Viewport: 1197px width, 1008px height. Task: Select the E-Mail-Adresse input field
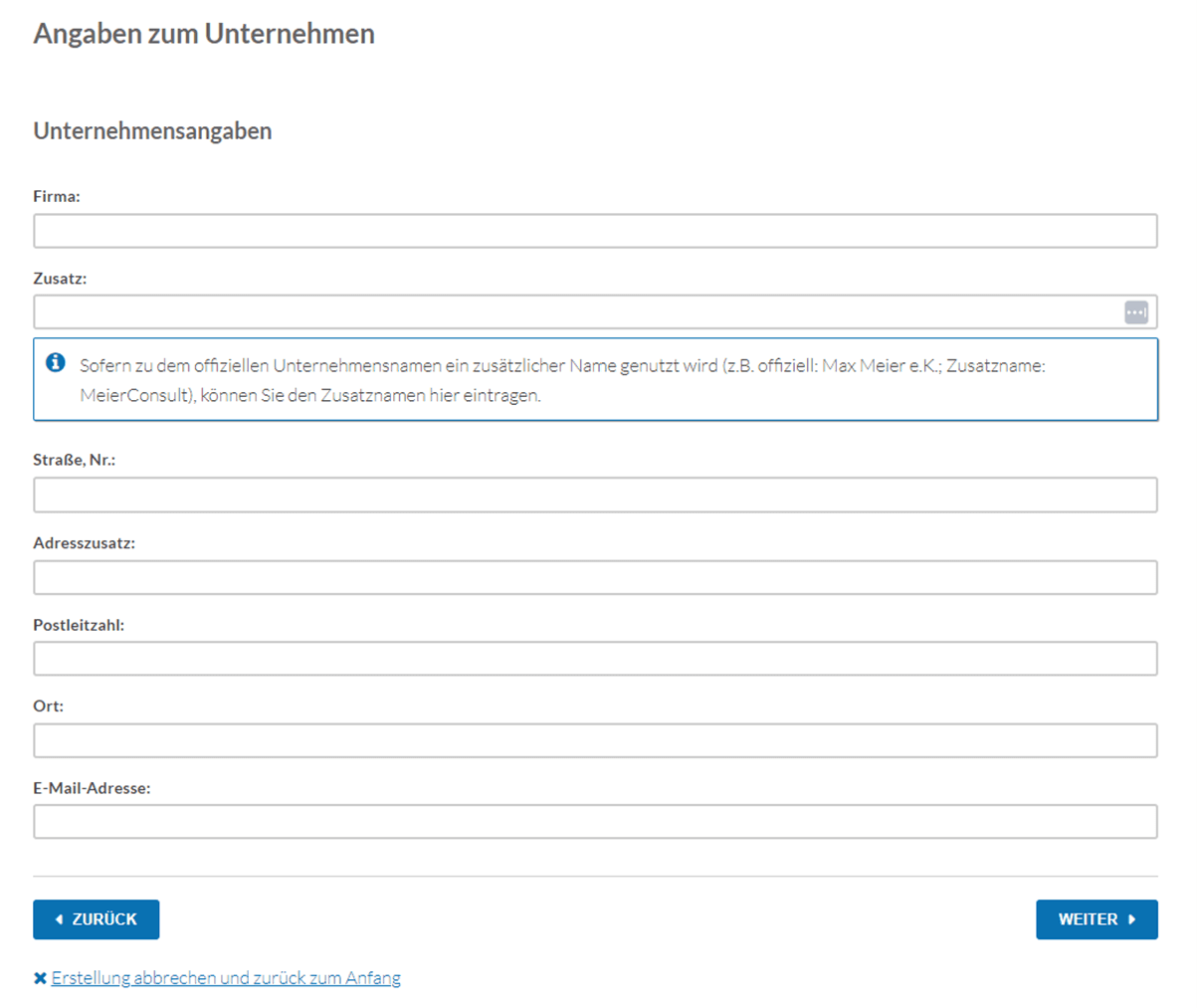pyautogui.click(x=595, y=822)
